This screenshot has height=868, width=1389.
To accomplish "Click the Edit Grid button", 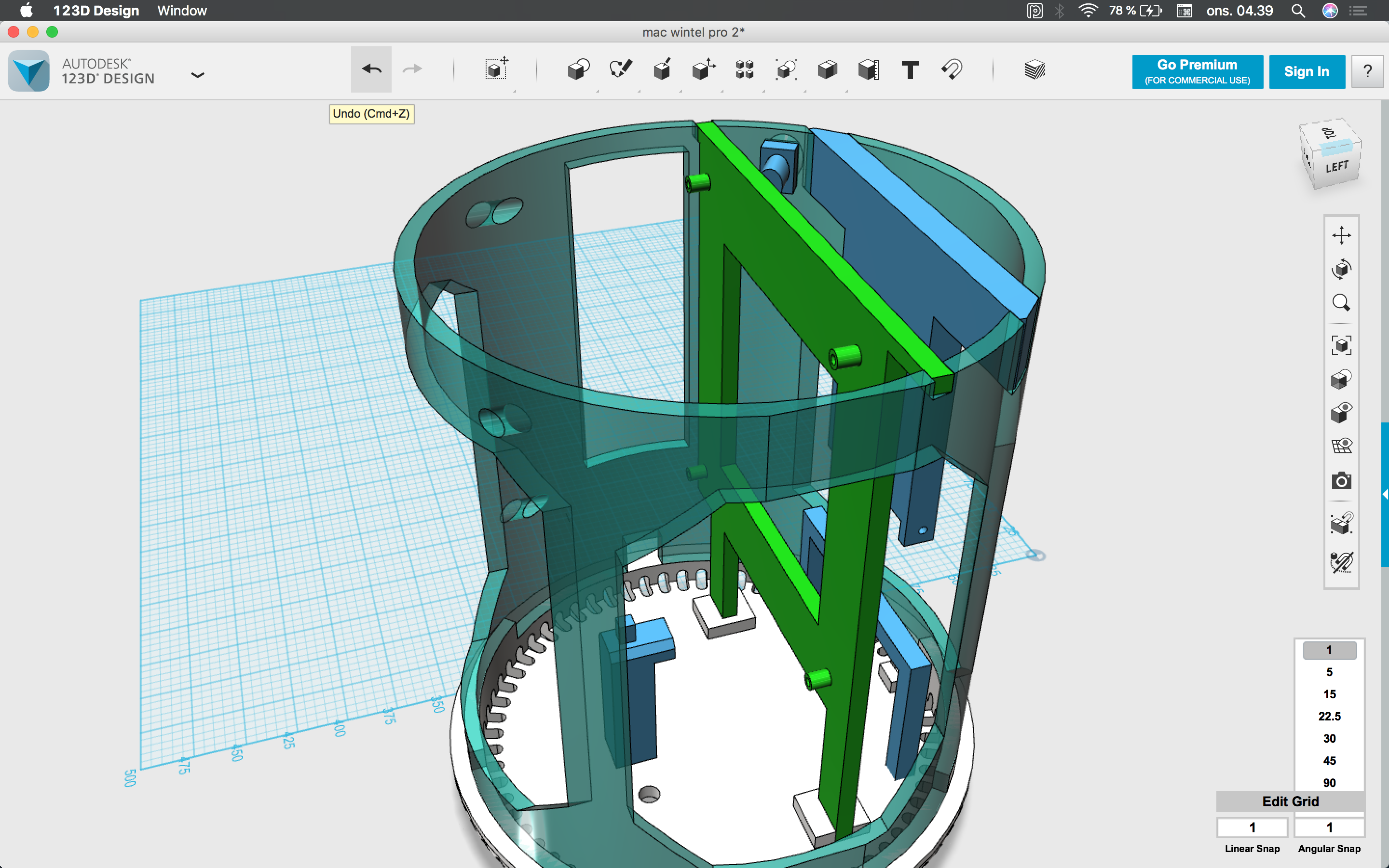I will [x=1290, y=801].
